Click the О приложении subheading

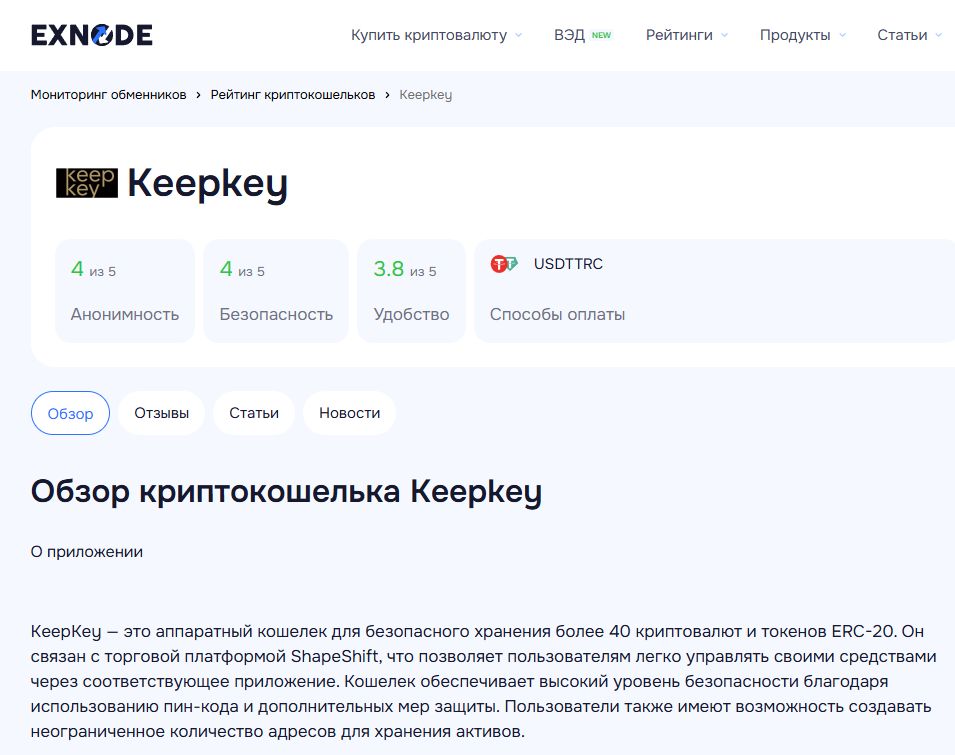(x=86, y=552)
